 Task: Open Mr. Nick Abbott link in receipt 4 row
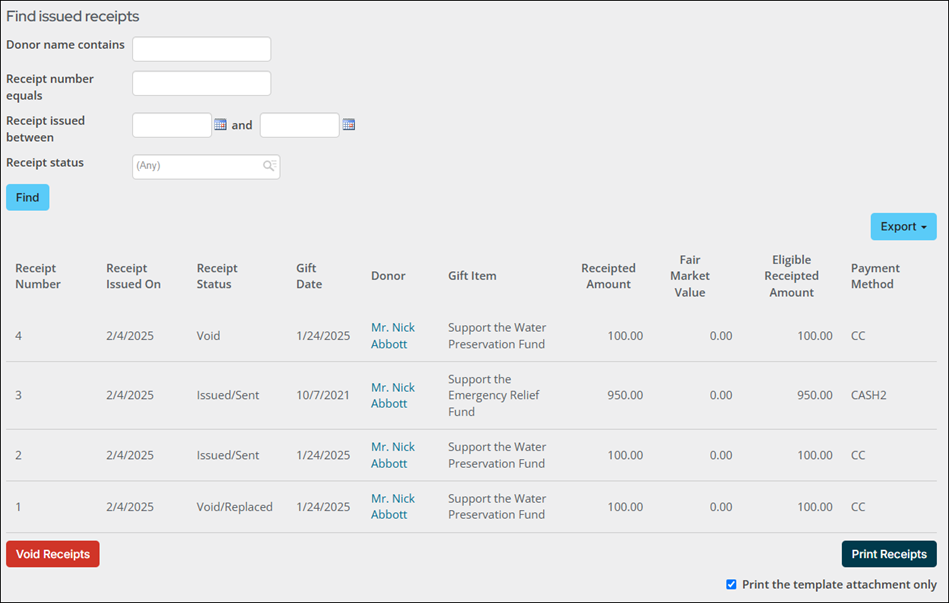point(393,336)
